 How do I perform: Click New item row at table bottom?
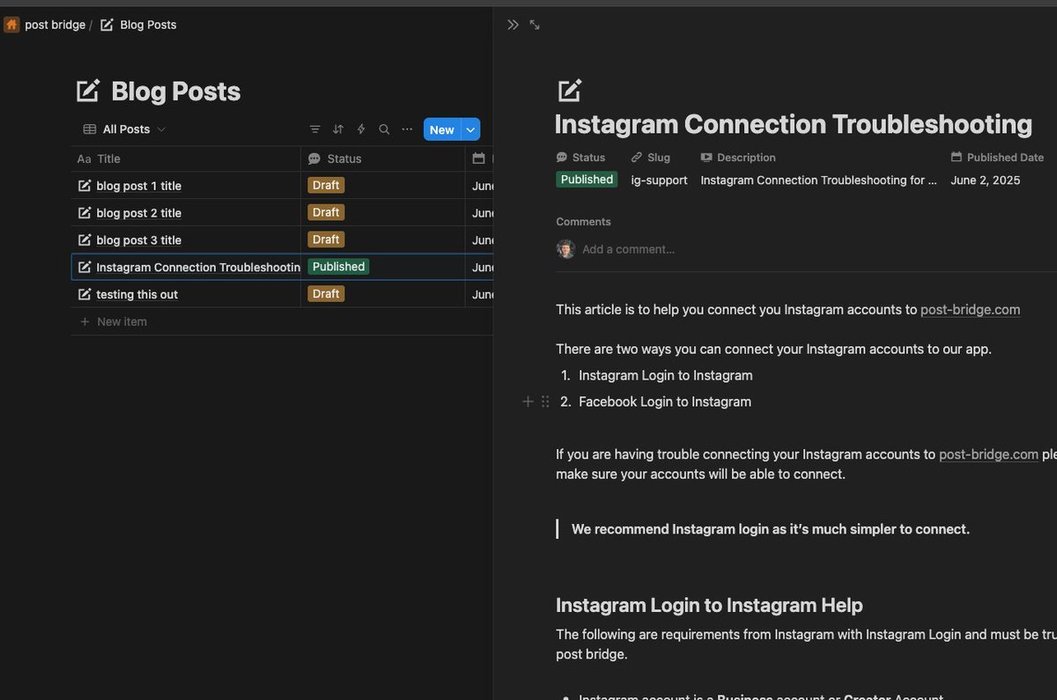point(121,322)
